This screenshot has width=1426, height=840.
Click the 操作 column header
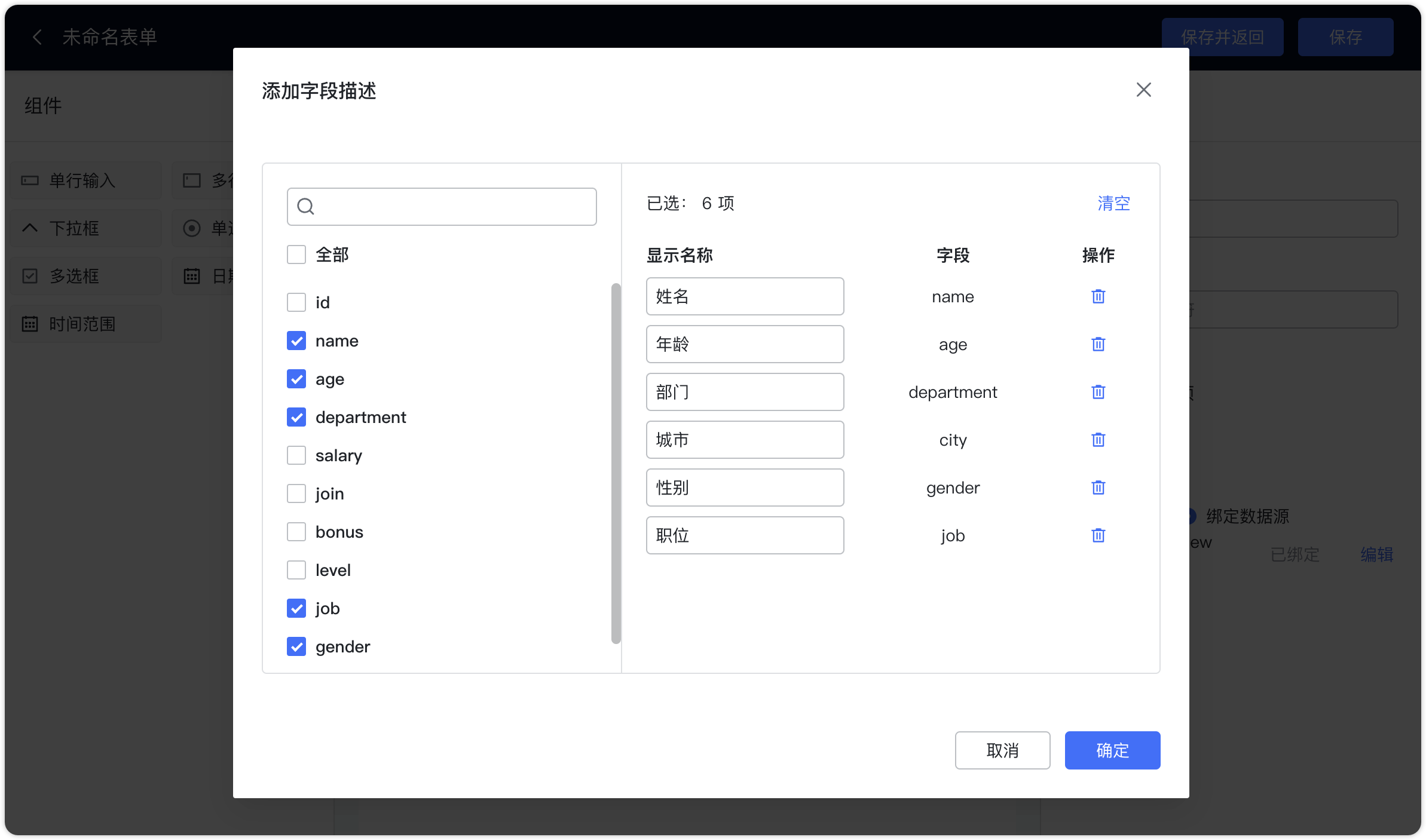pos(1098,255)
